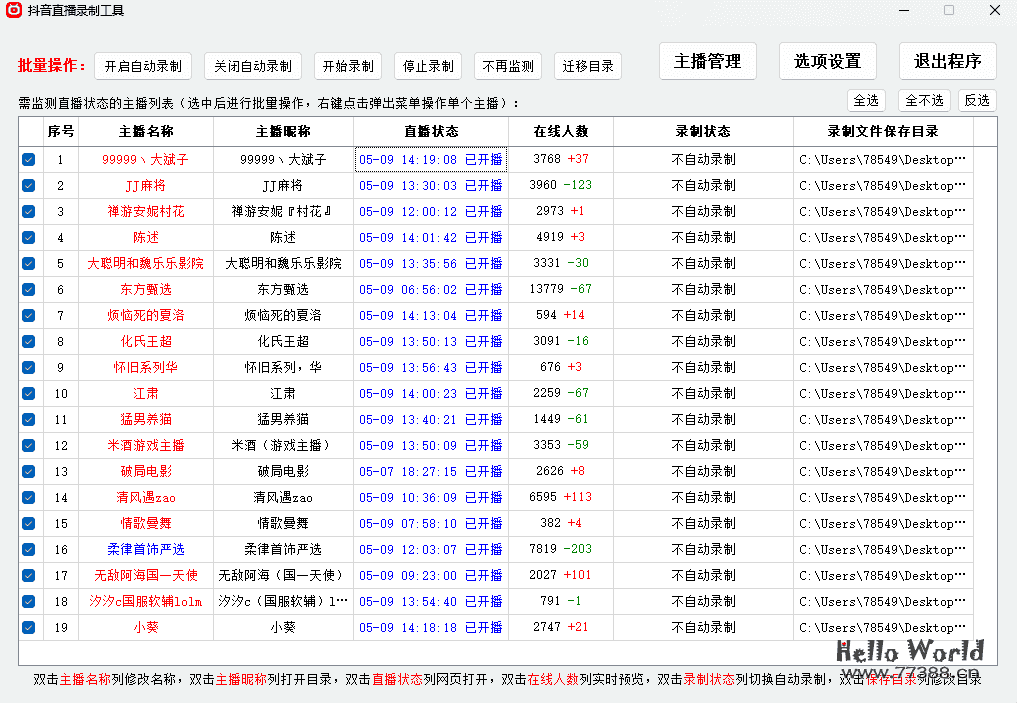Click 开启自动录制 to enable auto recording
This screenshot has width=1017, height=703.
pyautogui.click(x=142, y=66)
